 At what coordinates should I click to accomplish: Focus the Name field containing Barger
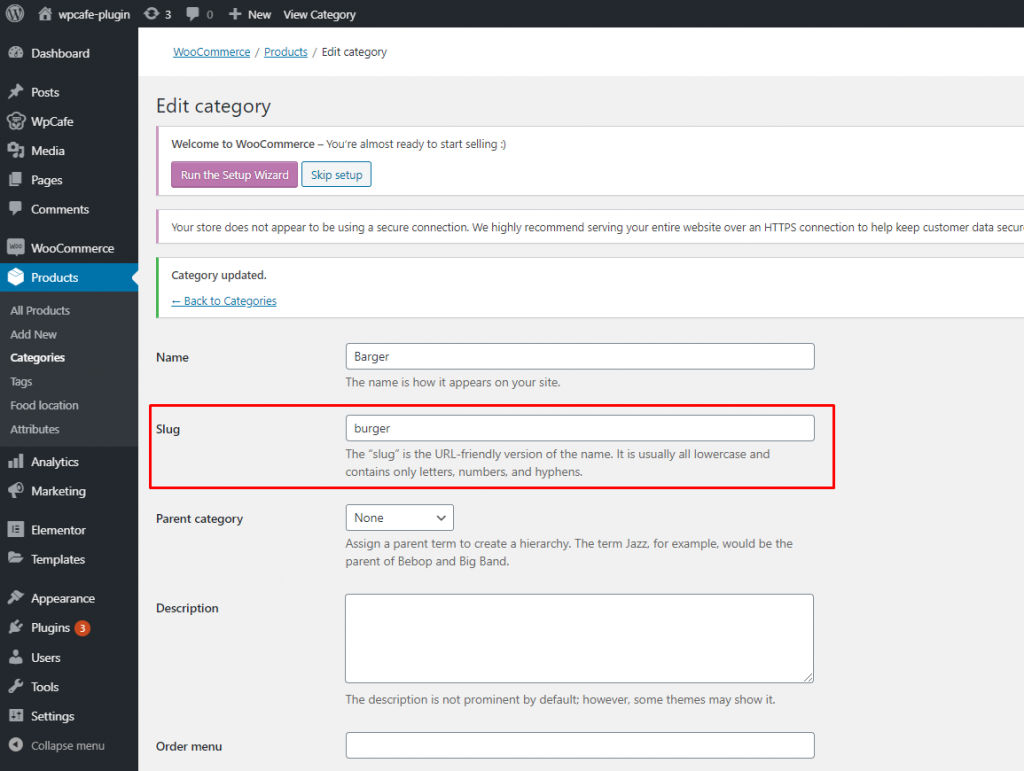point(580,356)
